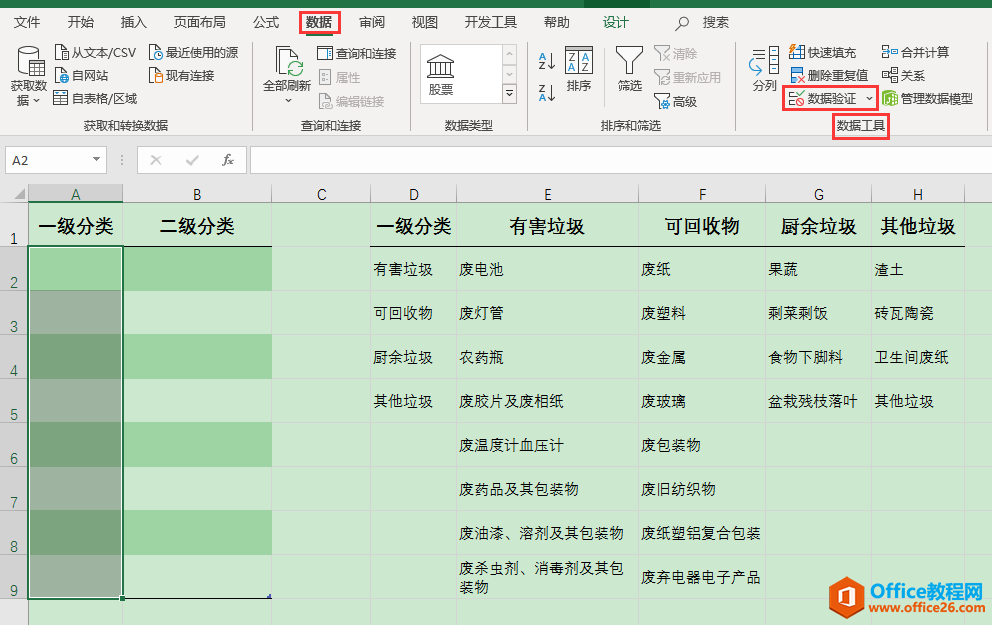
Task: Click the select-all corner triangle
Action: coord(19,194)
